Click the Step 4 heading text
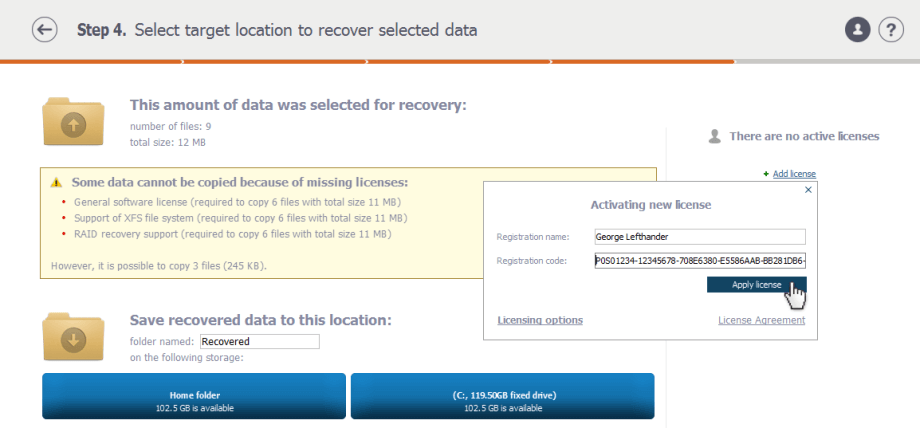The image size is (920, 428). tap(277, 31)
